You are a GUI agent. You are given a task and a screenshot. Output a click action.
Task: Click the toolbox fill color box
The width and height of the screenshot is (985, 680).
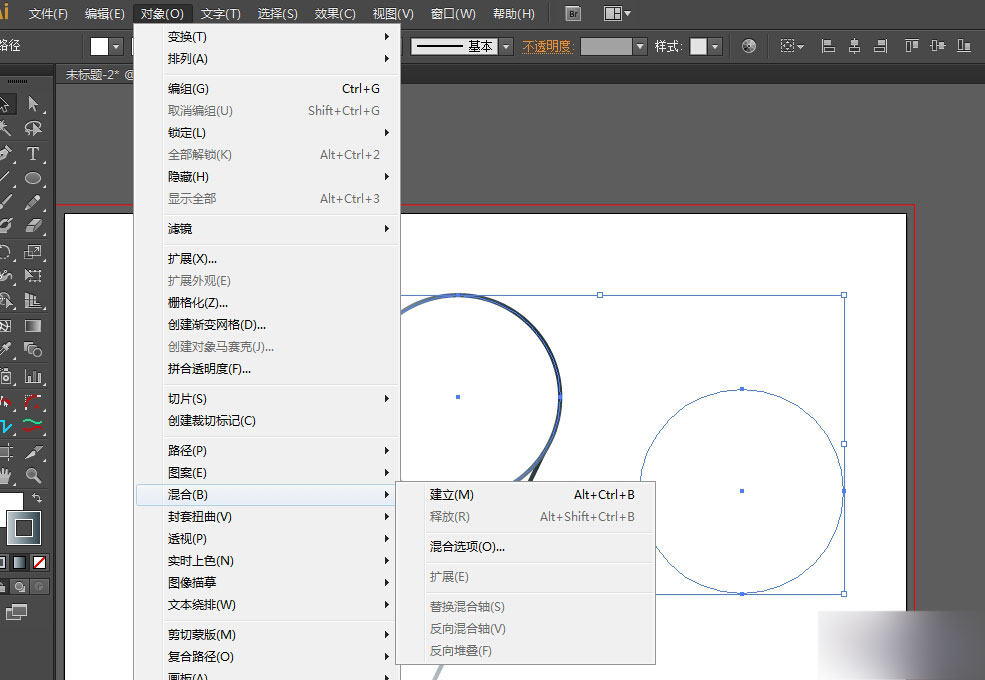[10, 502]
